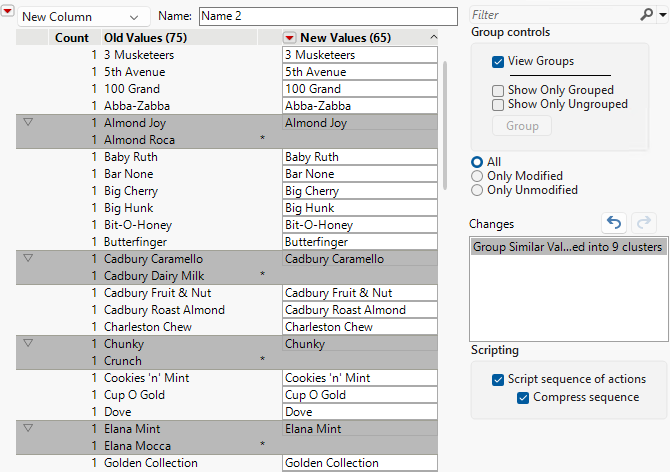The image size is (670, 472).
Task: Edit the Big Cherry new value field
Action: point(360,191)
